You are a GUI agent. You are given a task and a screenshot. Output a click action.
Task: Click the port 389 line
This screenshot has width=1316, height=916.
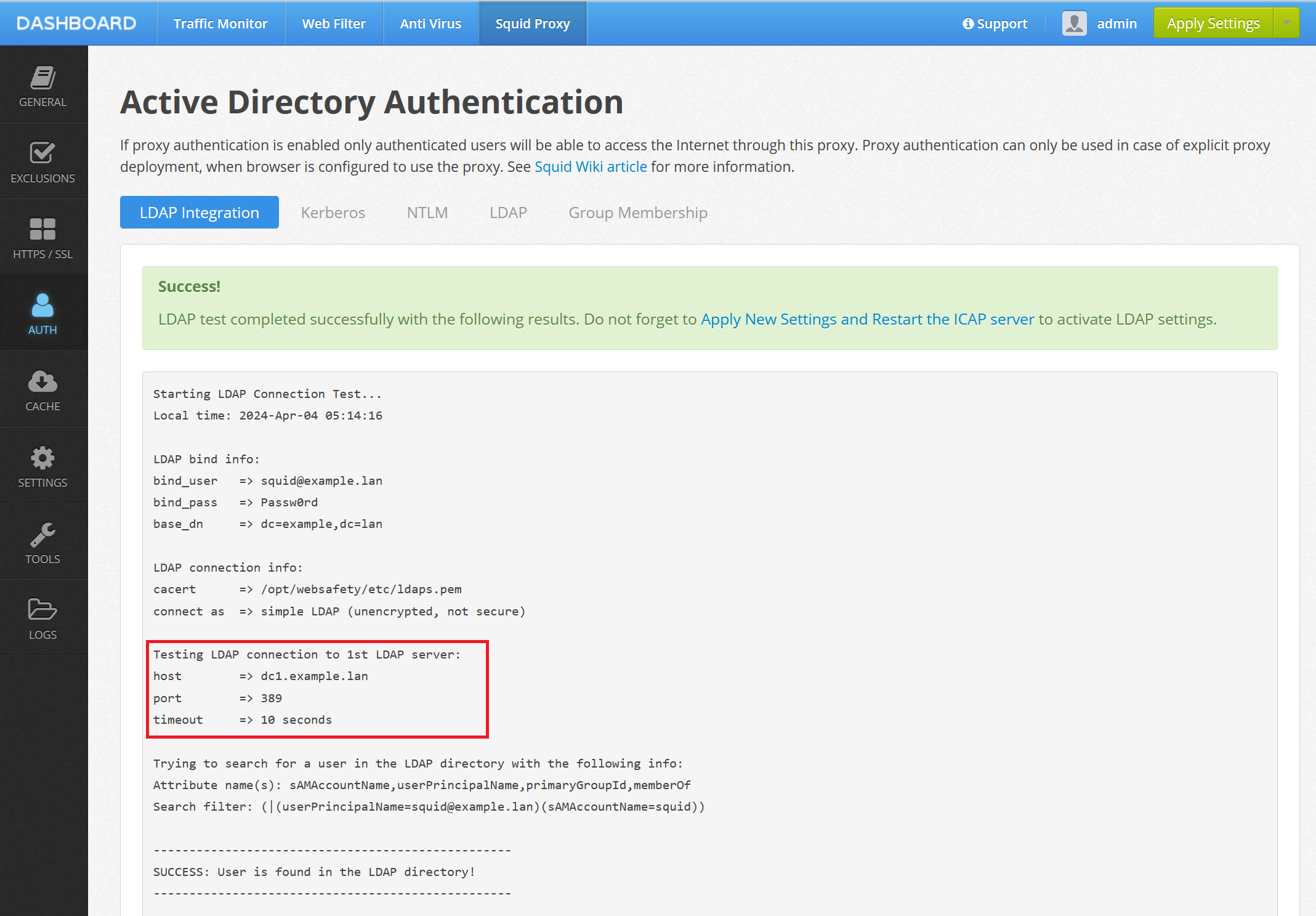[218, 699]
